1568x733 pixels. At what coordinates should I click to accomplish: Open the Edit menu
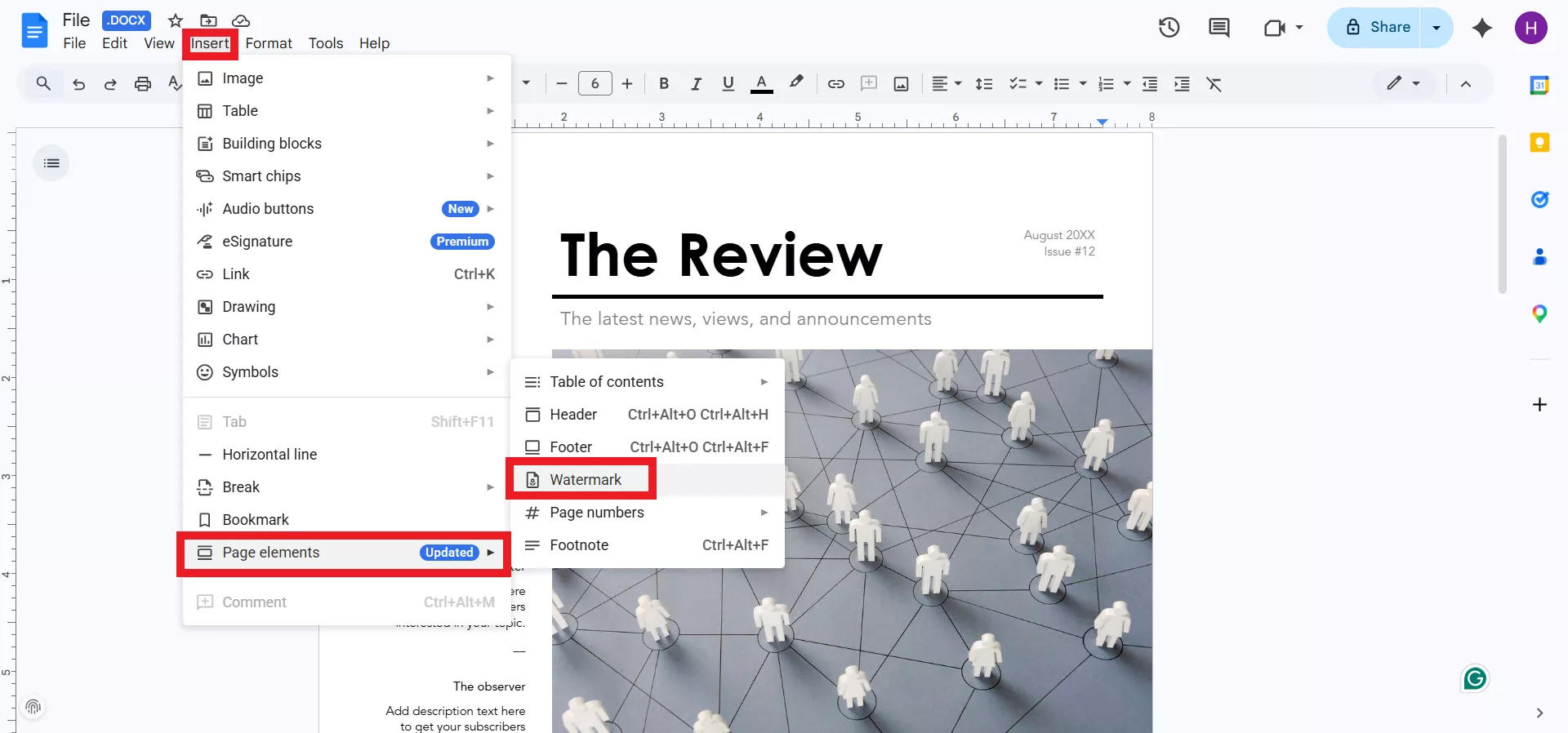coord(114,43)
